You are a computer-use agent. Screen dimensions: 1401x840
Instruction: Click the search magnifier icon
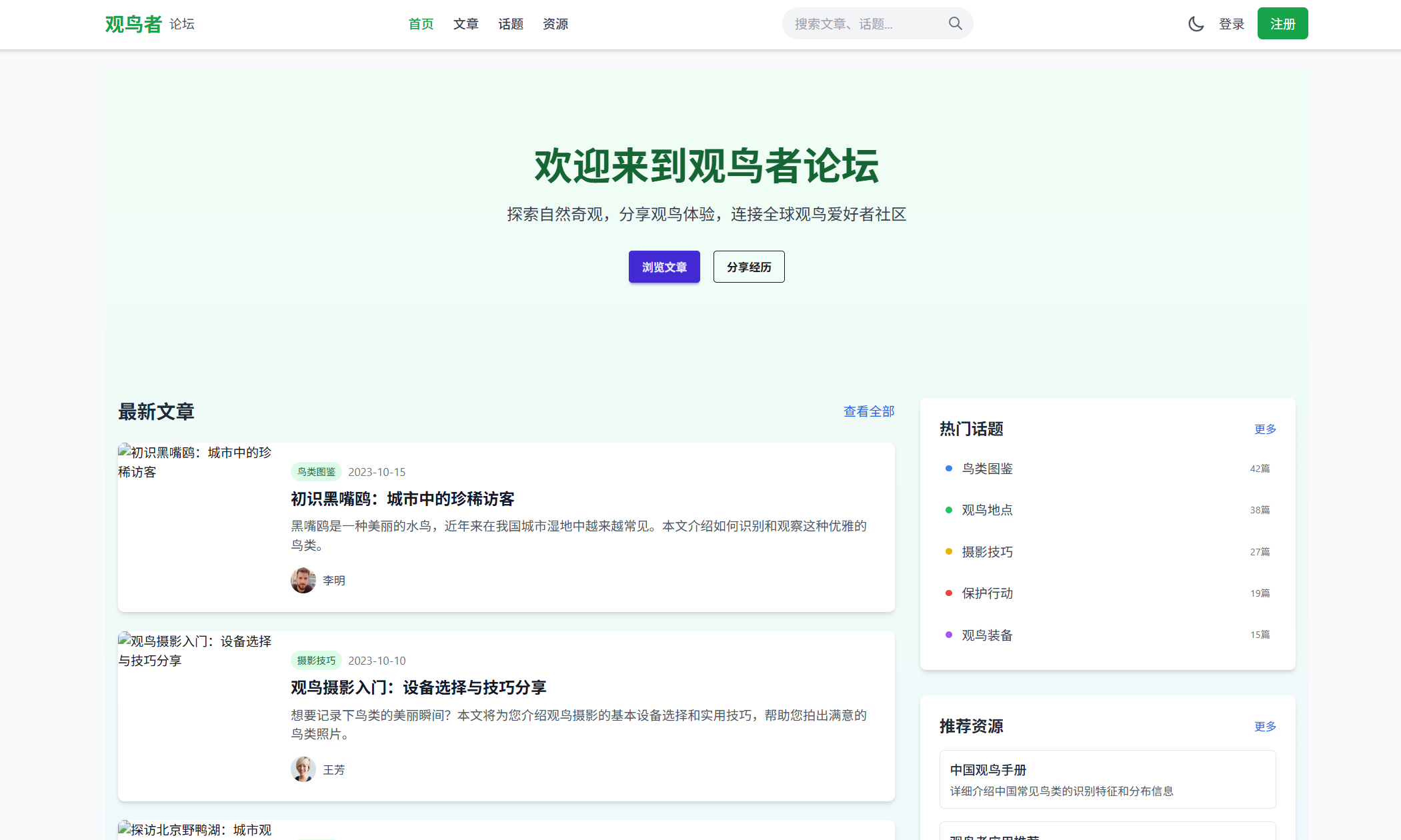tap(955, 24)
